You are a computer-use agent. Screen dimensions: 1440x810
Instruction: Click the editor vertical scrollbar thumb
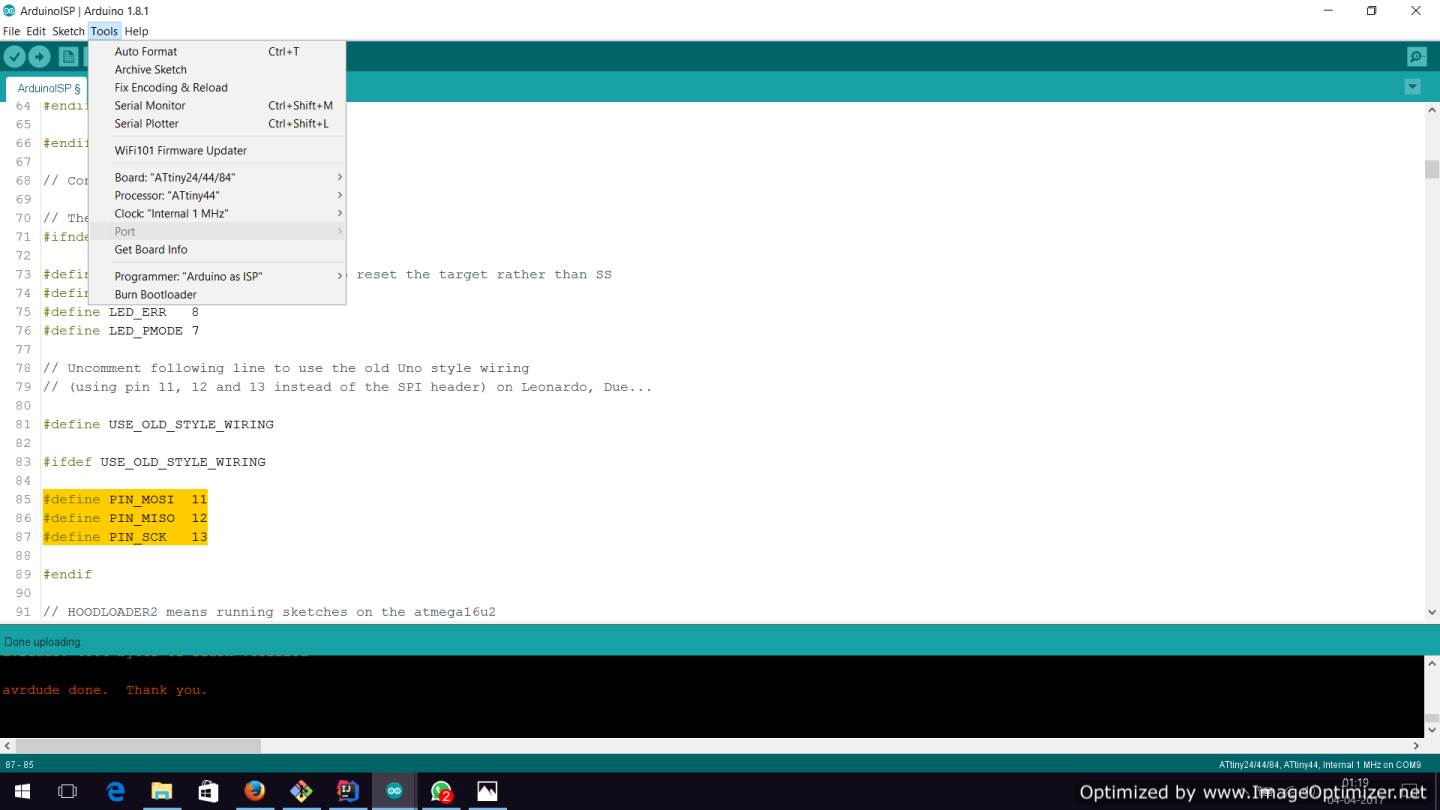point(1431,169)
